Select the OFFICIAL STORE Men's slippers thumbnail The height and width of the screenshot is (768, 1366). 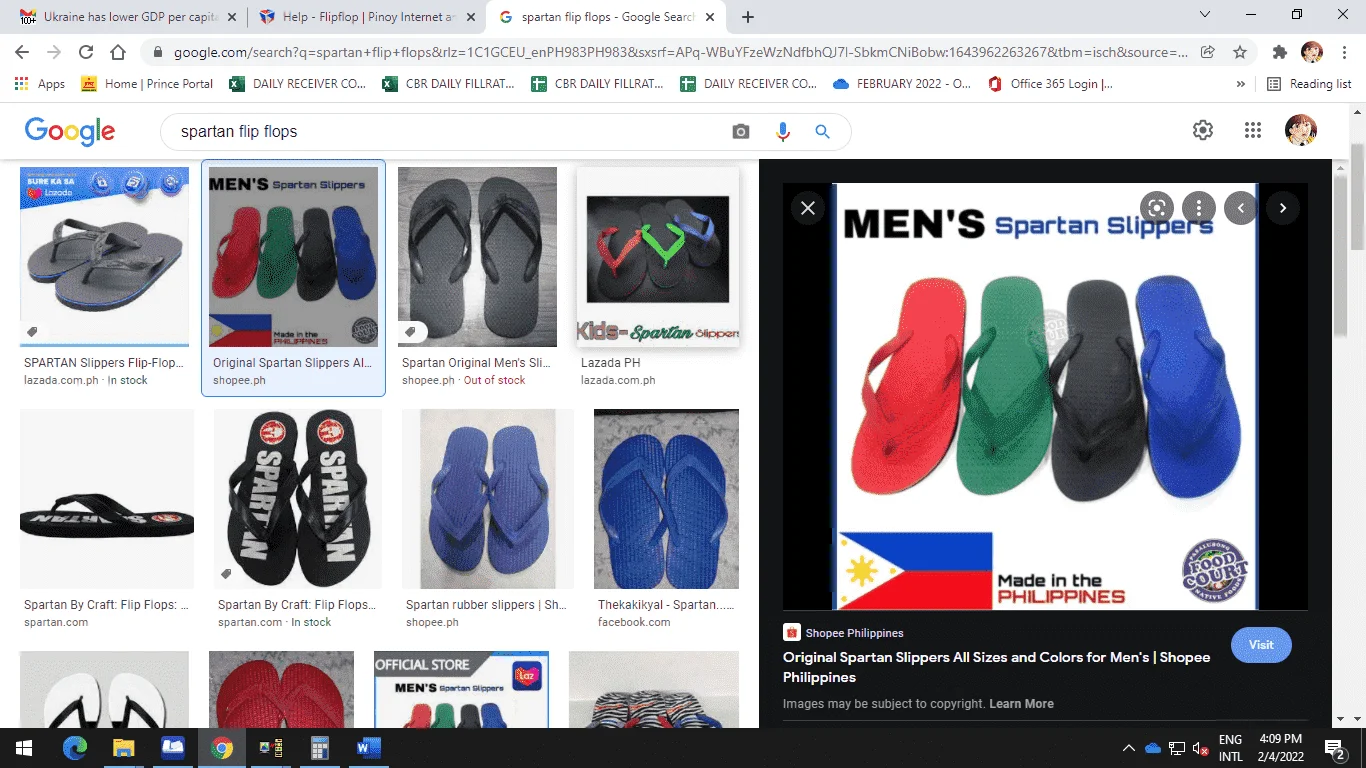[x=463, y=690]
